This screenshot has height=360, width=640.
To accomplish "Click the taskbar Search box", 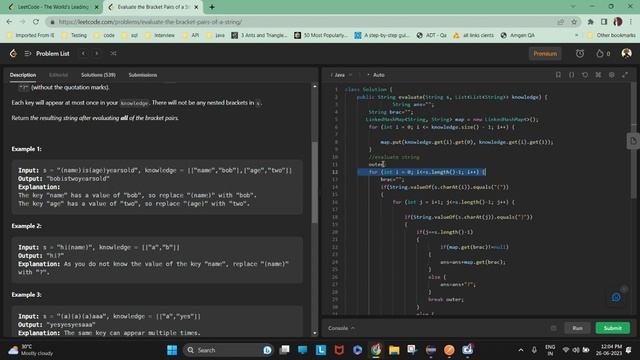I will [x=229, y=350].
